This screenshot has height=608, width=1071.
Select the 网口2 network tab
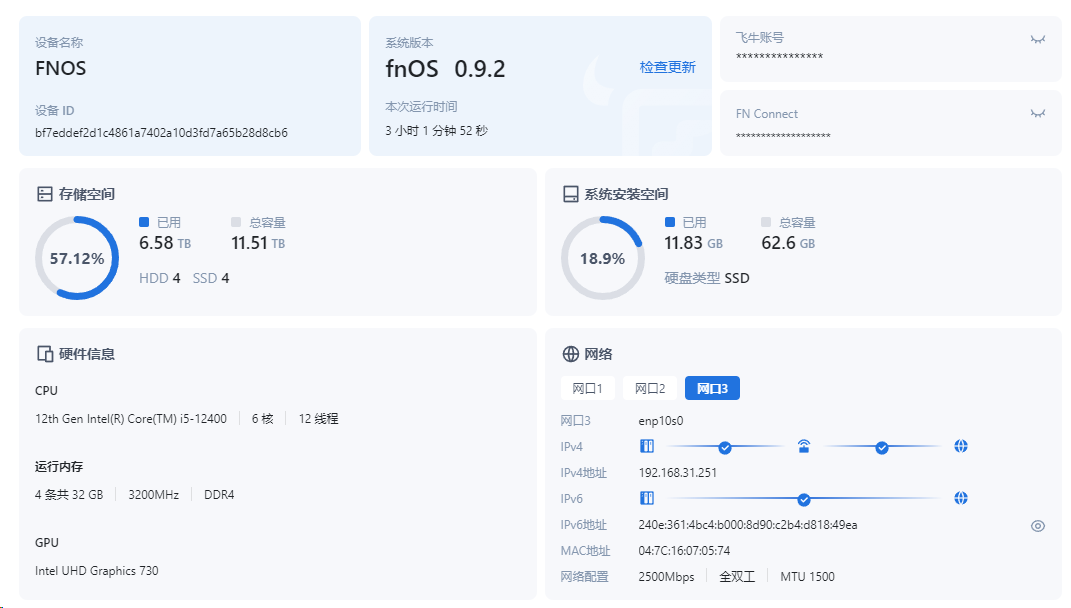point(650,388)
